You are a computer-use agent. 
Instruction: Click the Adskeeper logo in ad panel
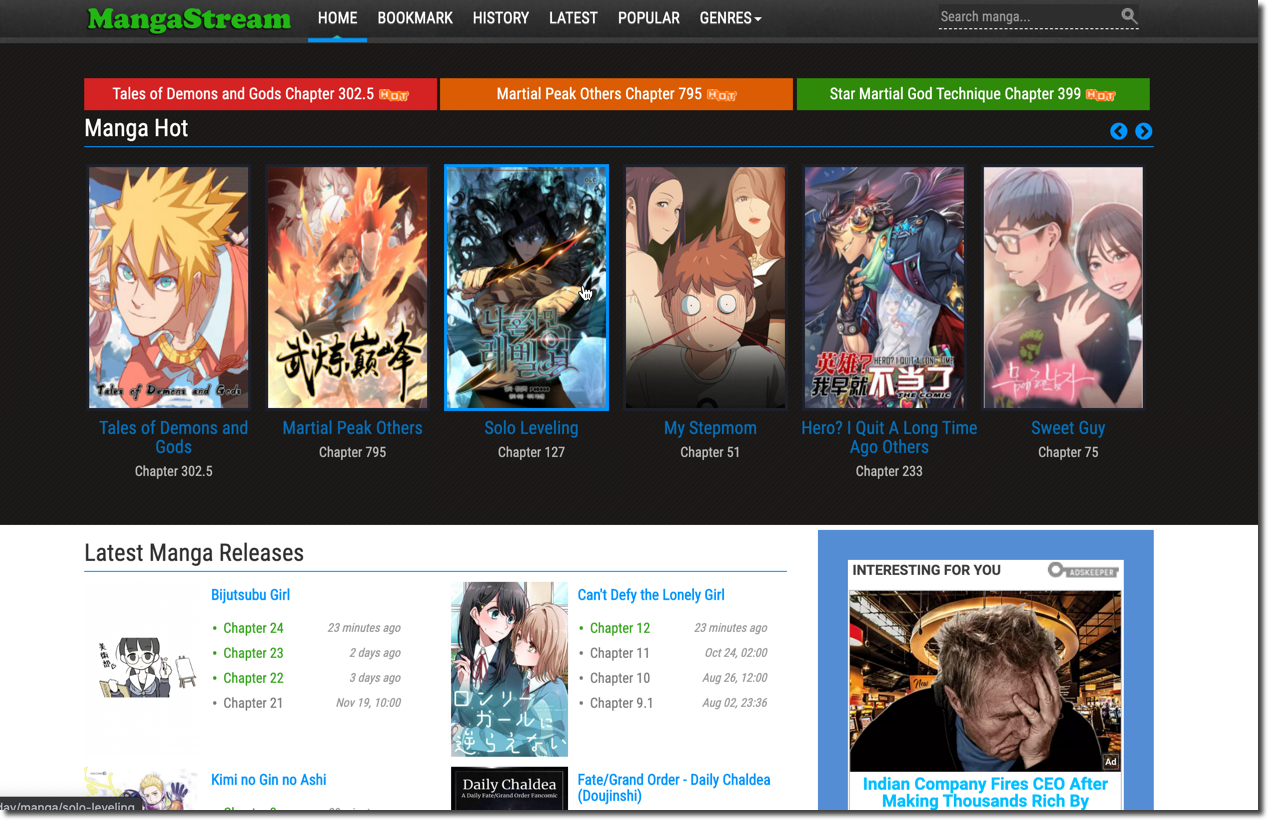(1084, 570)
